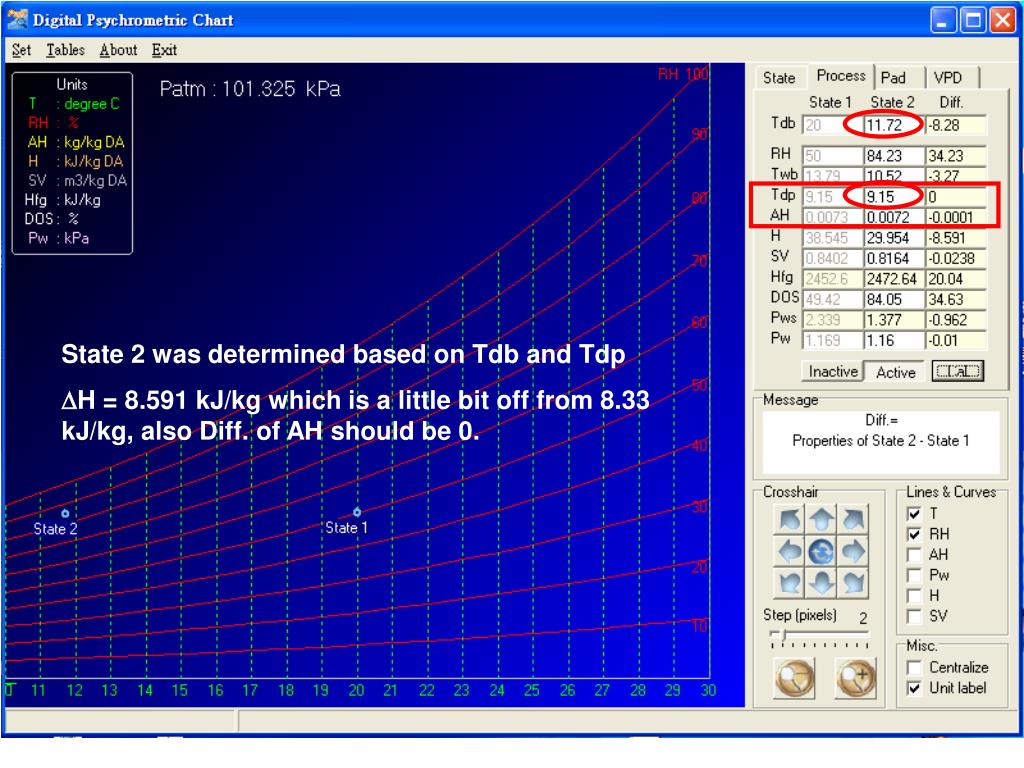Click the State 2 point on chart
The image size is (1024, 768).
[65, 513]
